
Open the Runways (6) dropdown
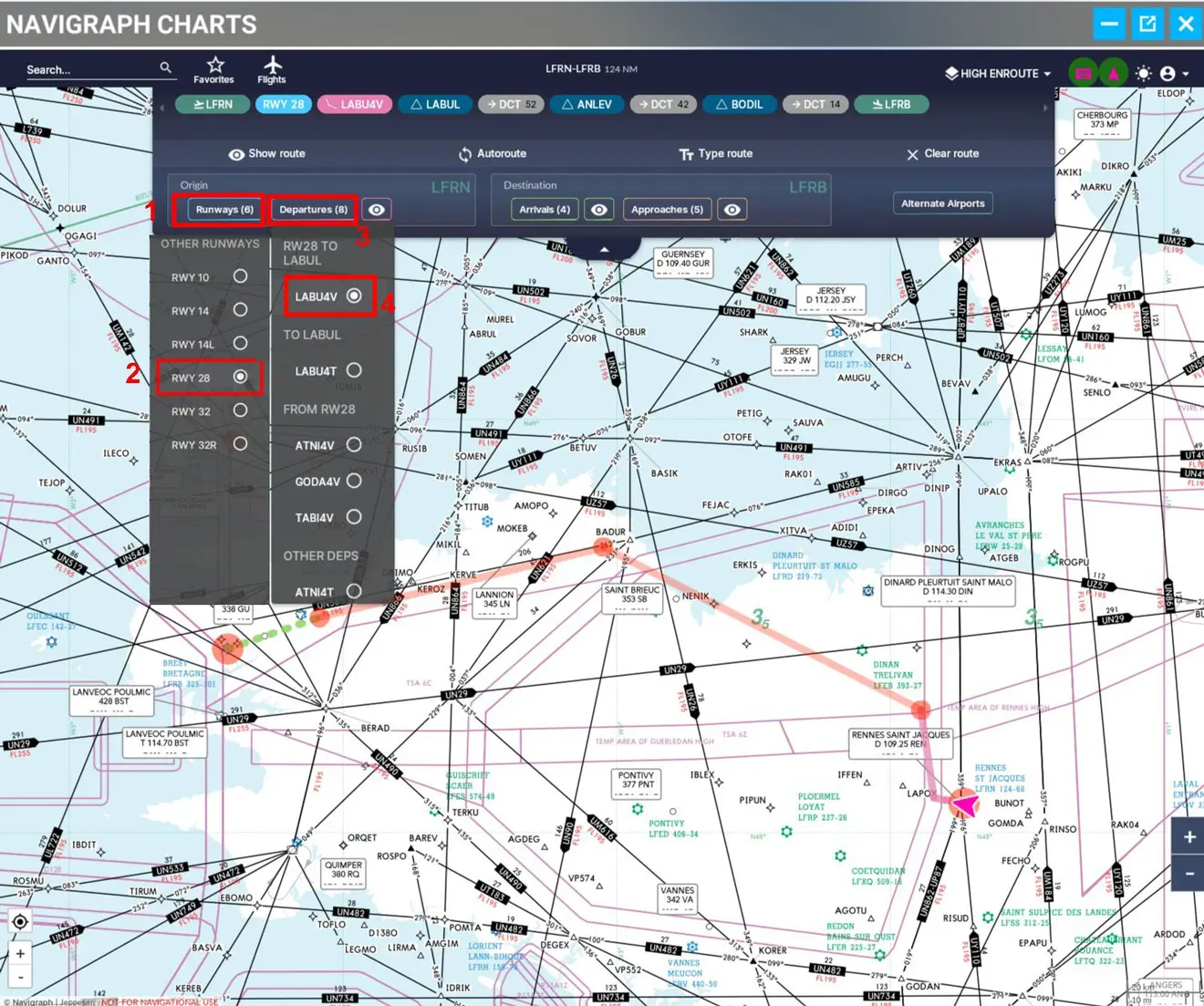click(224, 210)
